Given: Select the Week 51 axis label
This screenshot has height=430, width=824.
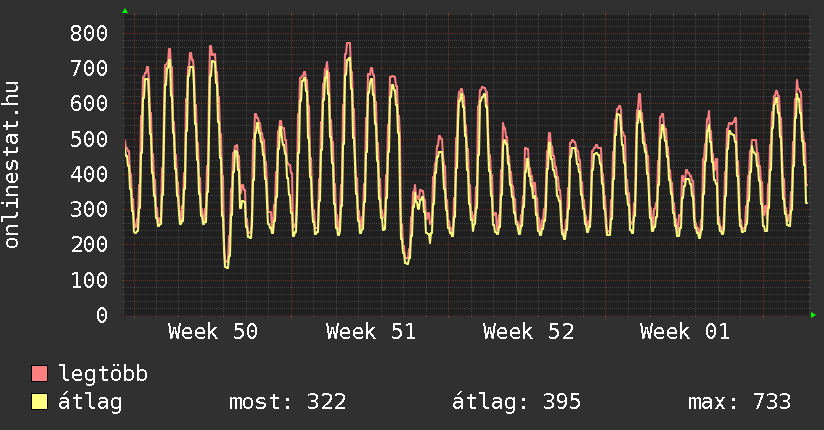Looking at the screenshot, I should pos(370,332).
